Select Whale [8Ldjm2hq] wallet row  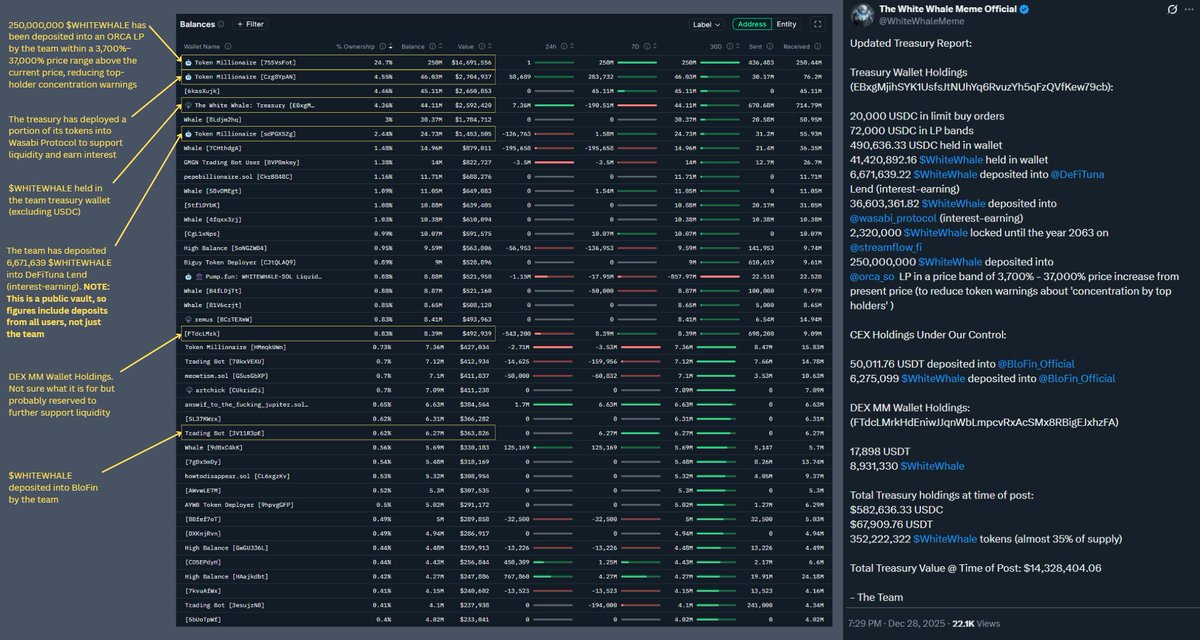502,119
